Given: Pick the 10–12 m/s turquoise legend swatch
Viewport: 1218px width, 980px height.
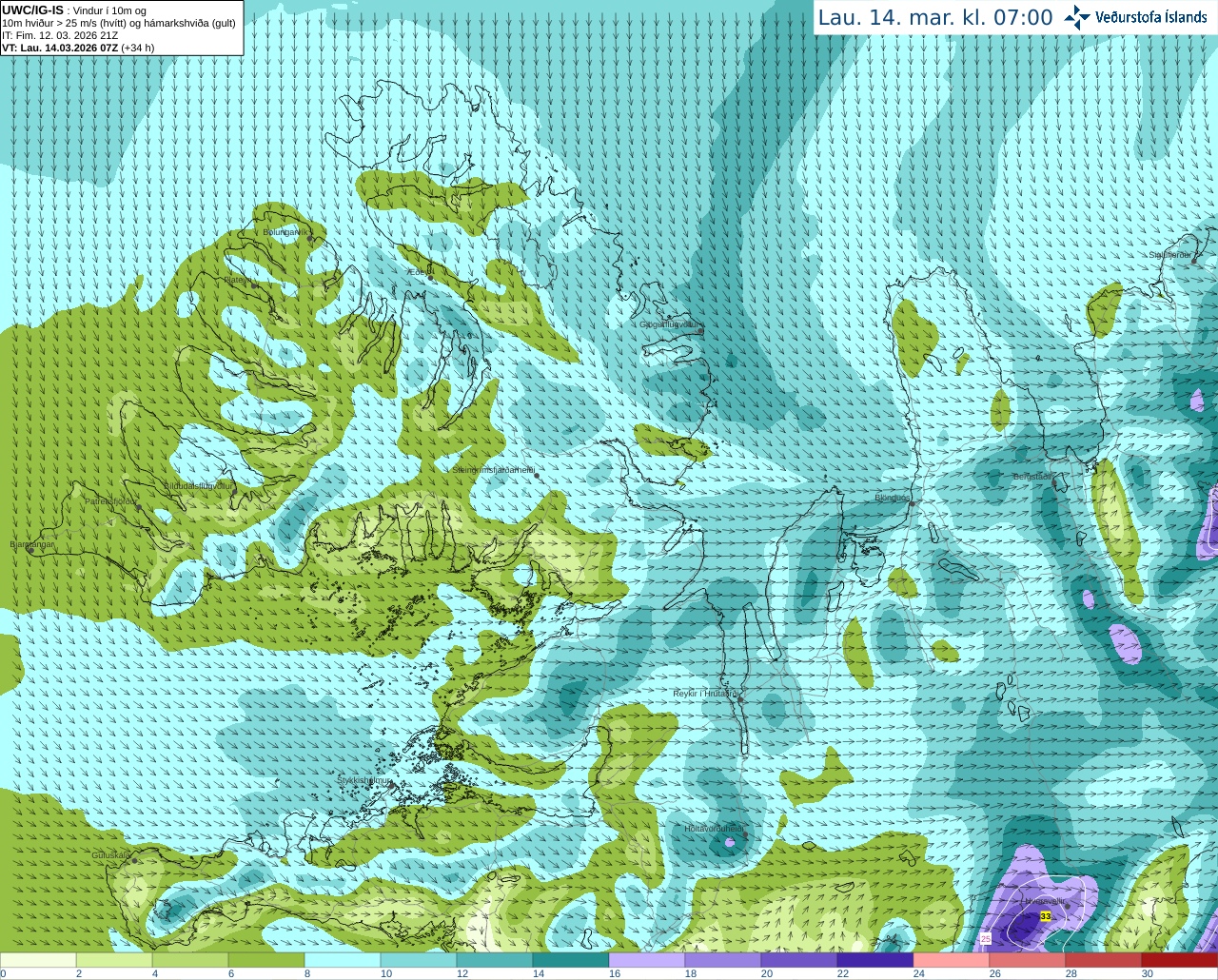Looking at the screenshot, I should coord(419,960).
